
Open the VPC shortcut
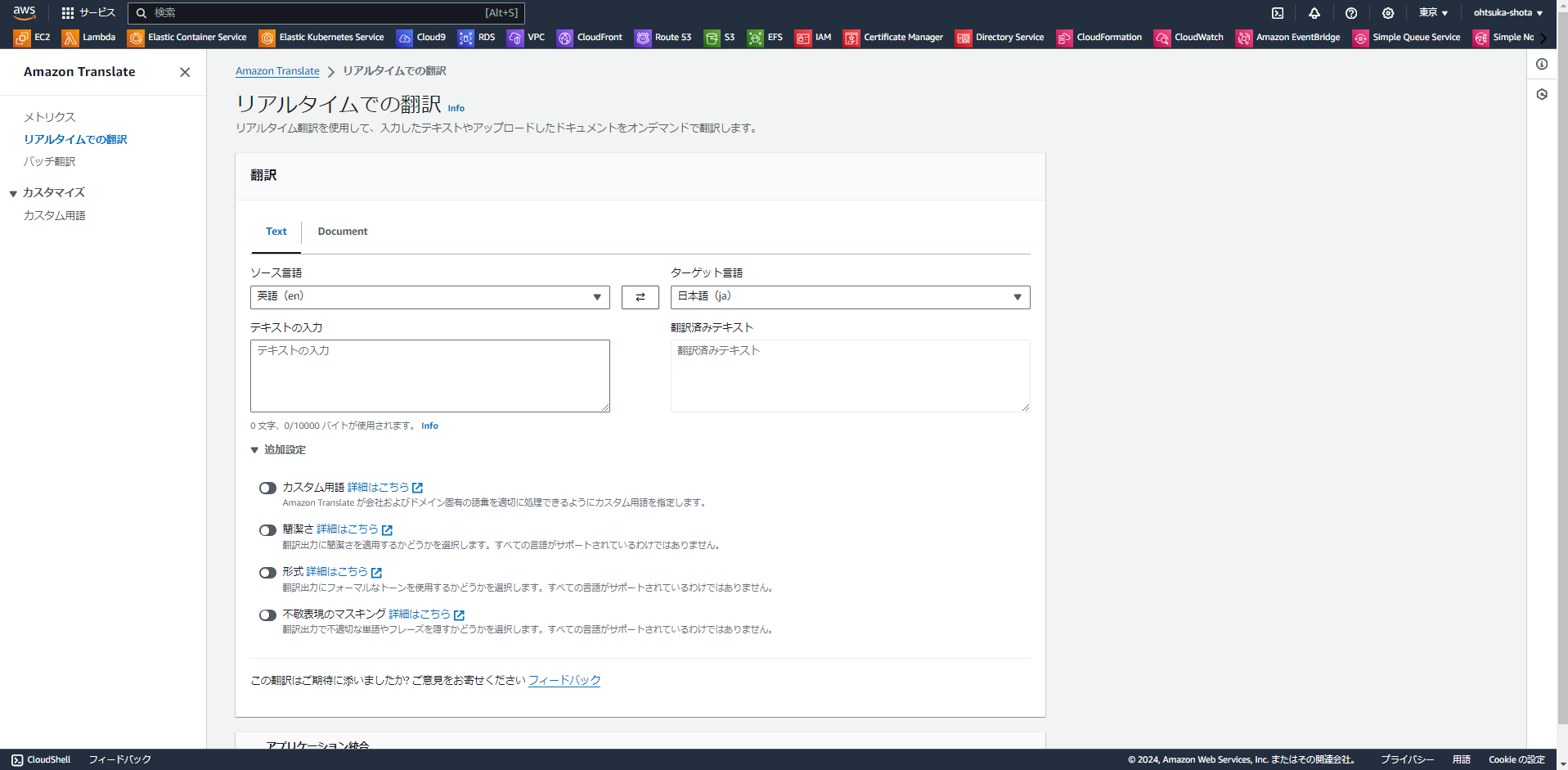coord(526,38)
